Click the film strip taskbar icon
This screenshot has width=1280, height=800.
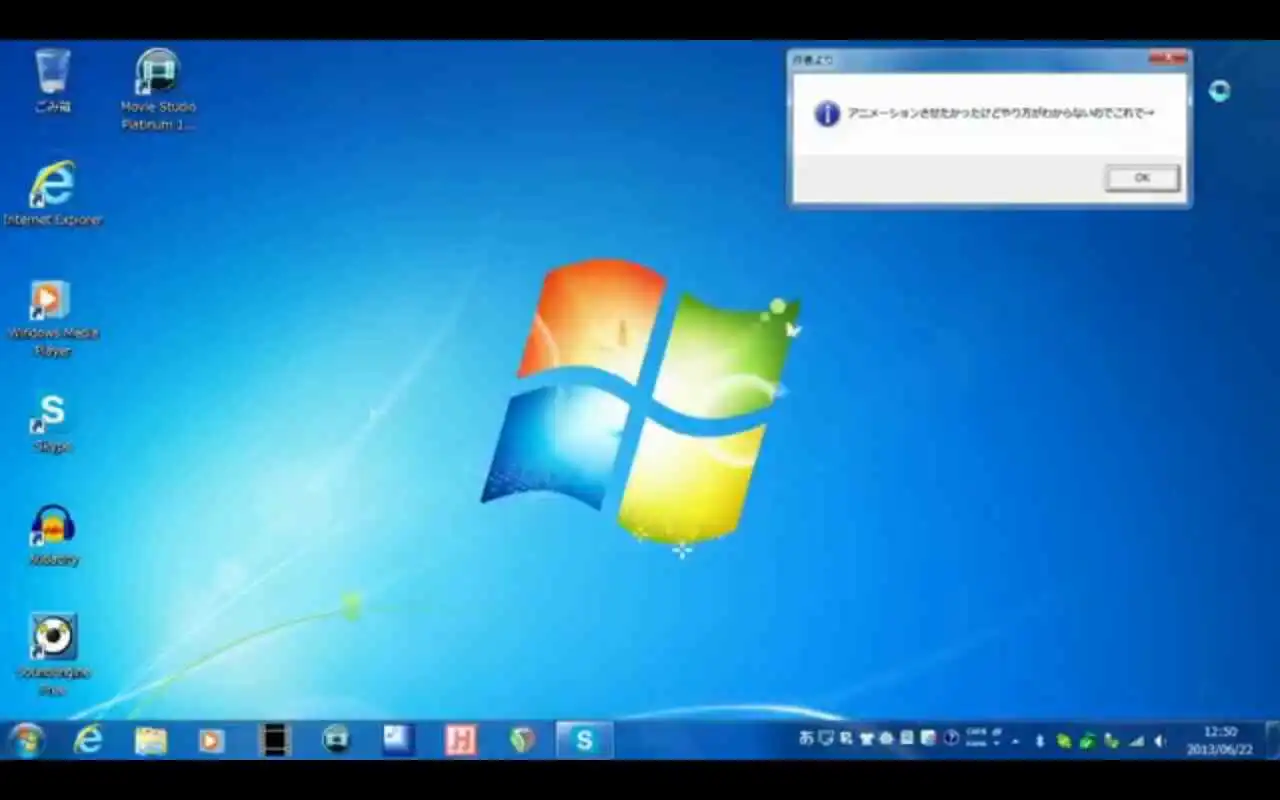274,740
